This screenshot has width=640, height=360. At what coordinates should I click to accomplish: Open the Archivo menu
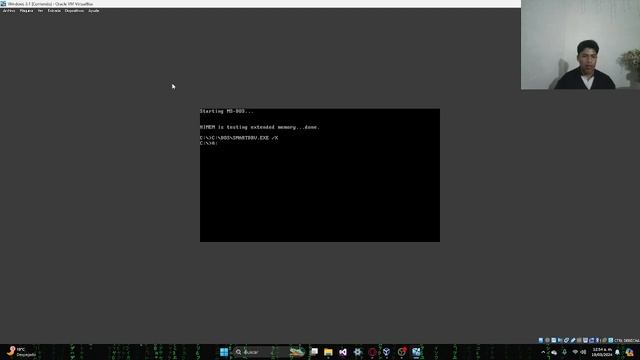pos(9,11)
